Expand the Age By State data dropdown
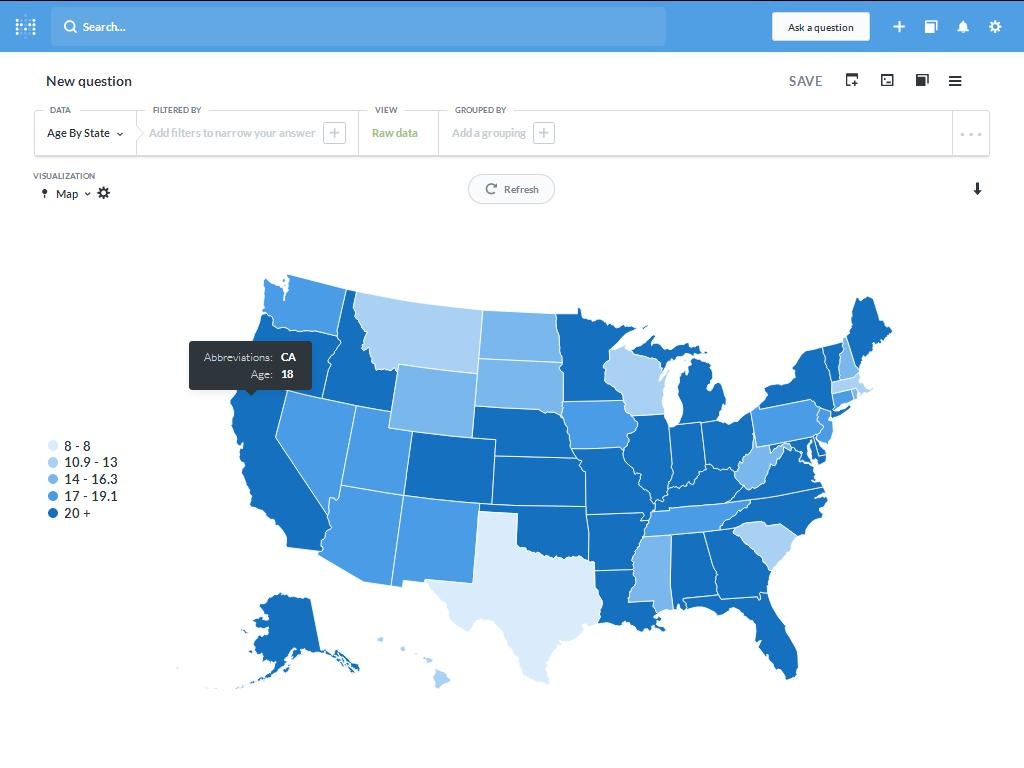This screenshot has height=768, width=1024. tap(85, 133)
